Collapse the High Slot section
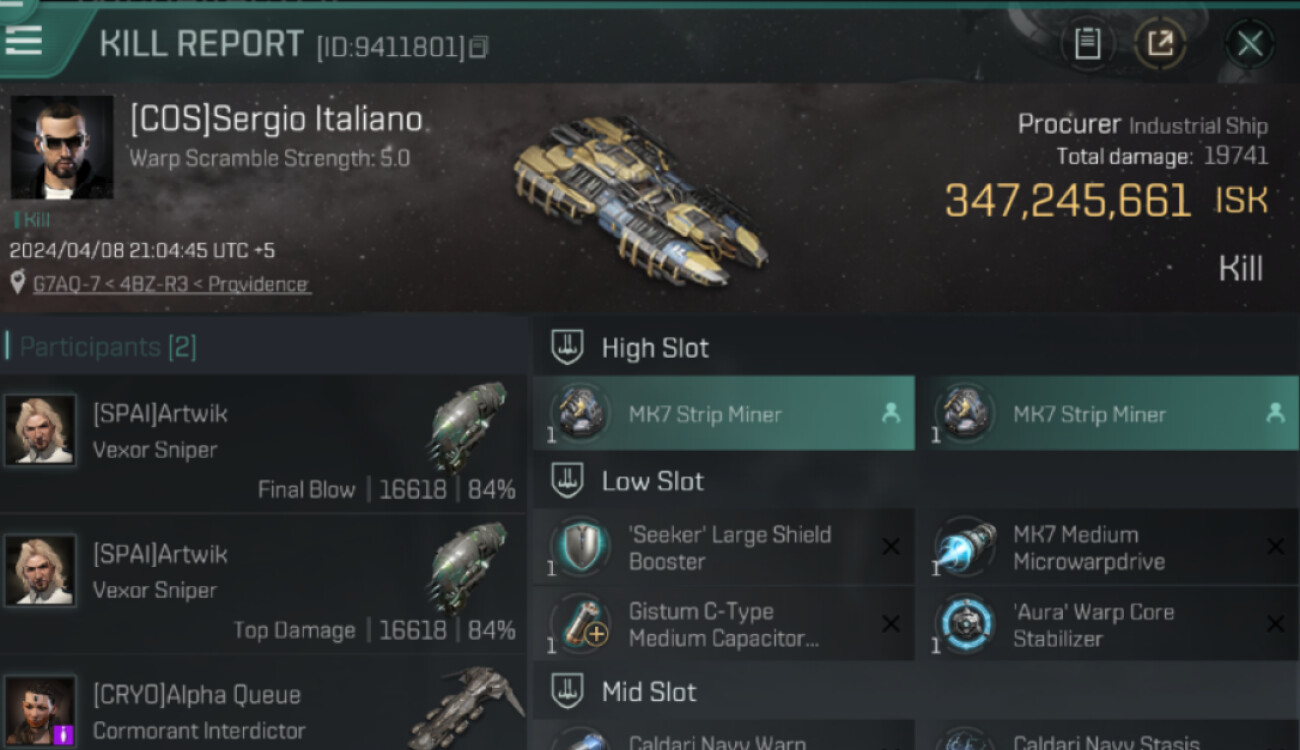1300x750 pixels. [568, 347]
